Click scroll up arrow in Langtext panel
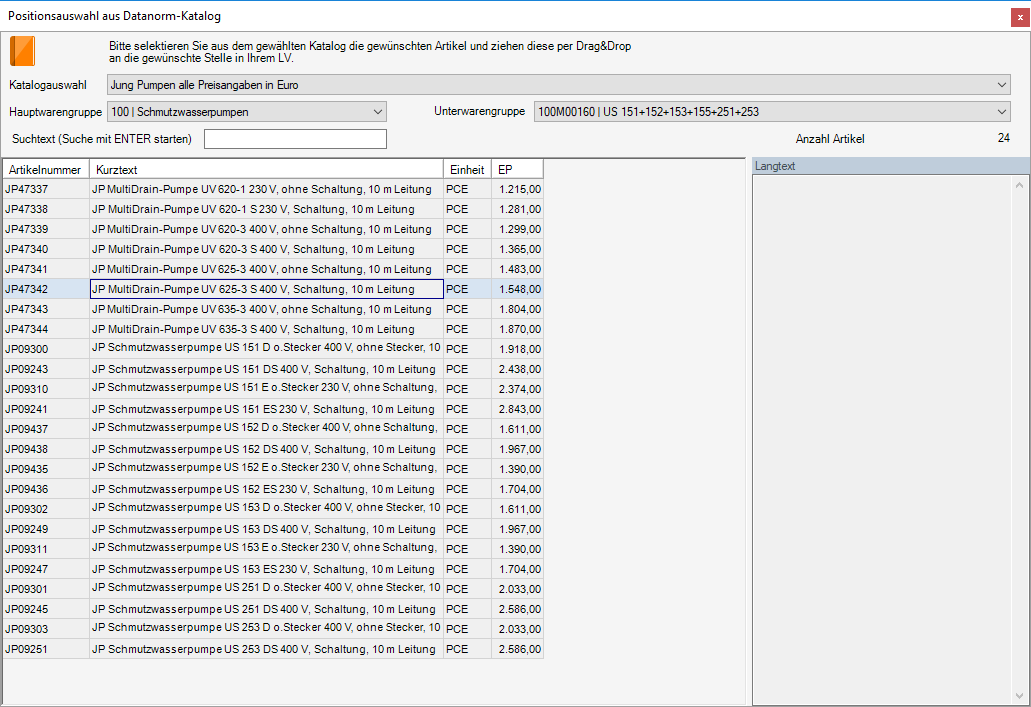The image size is (1031, 707). pos(1020,186)
